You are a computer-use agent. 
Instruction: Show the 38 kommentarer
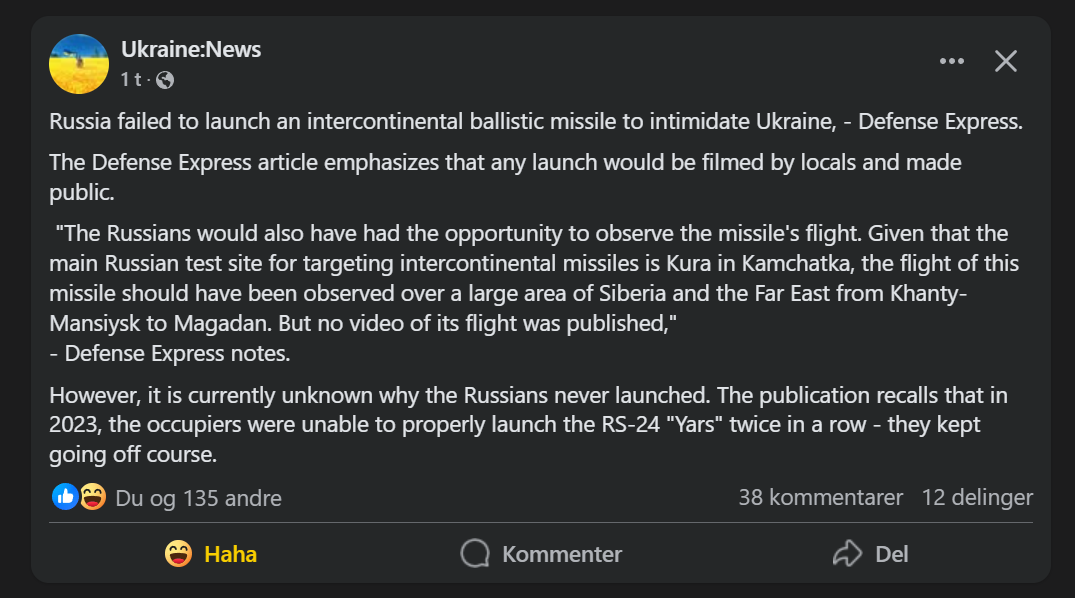coord(821,497)
